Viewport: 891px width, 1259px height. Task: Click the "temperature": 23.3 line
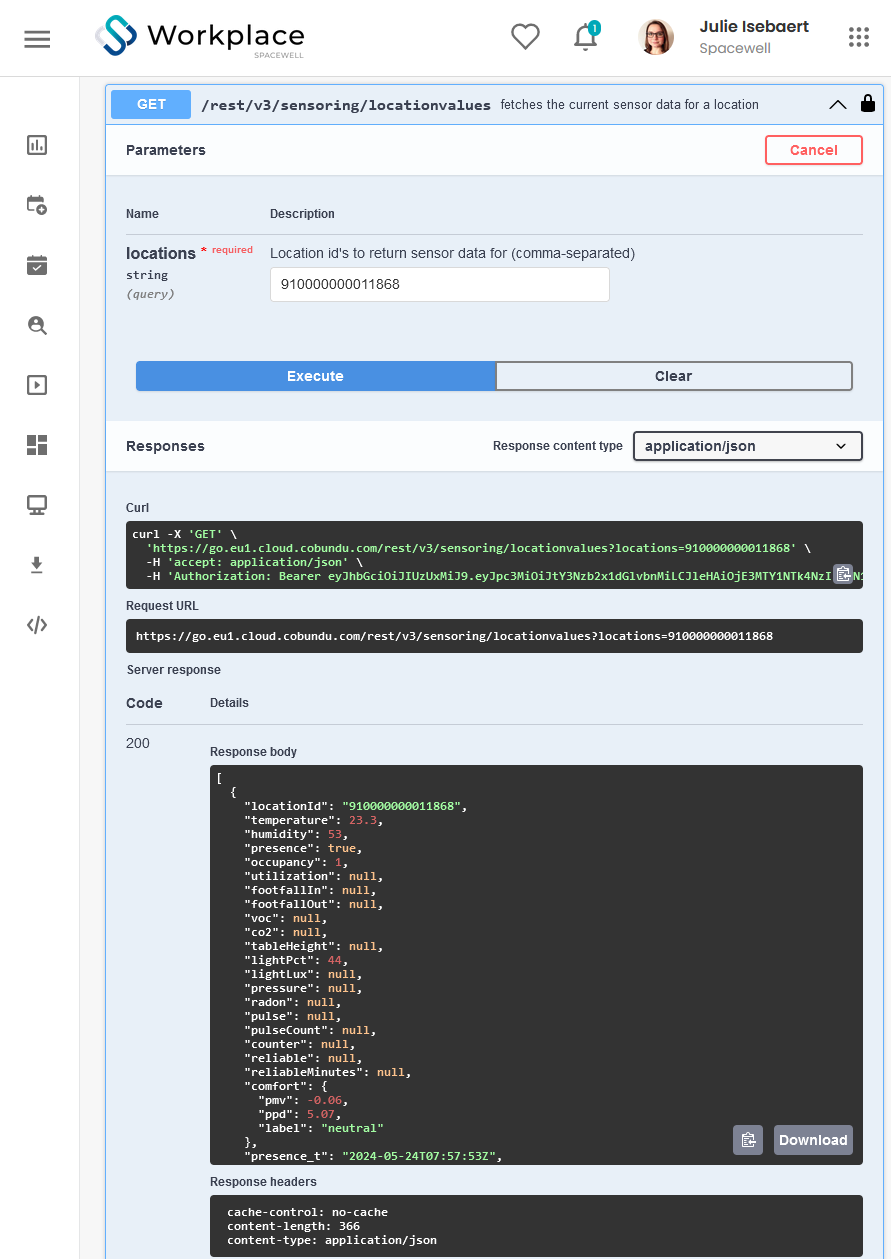(314, 820)
